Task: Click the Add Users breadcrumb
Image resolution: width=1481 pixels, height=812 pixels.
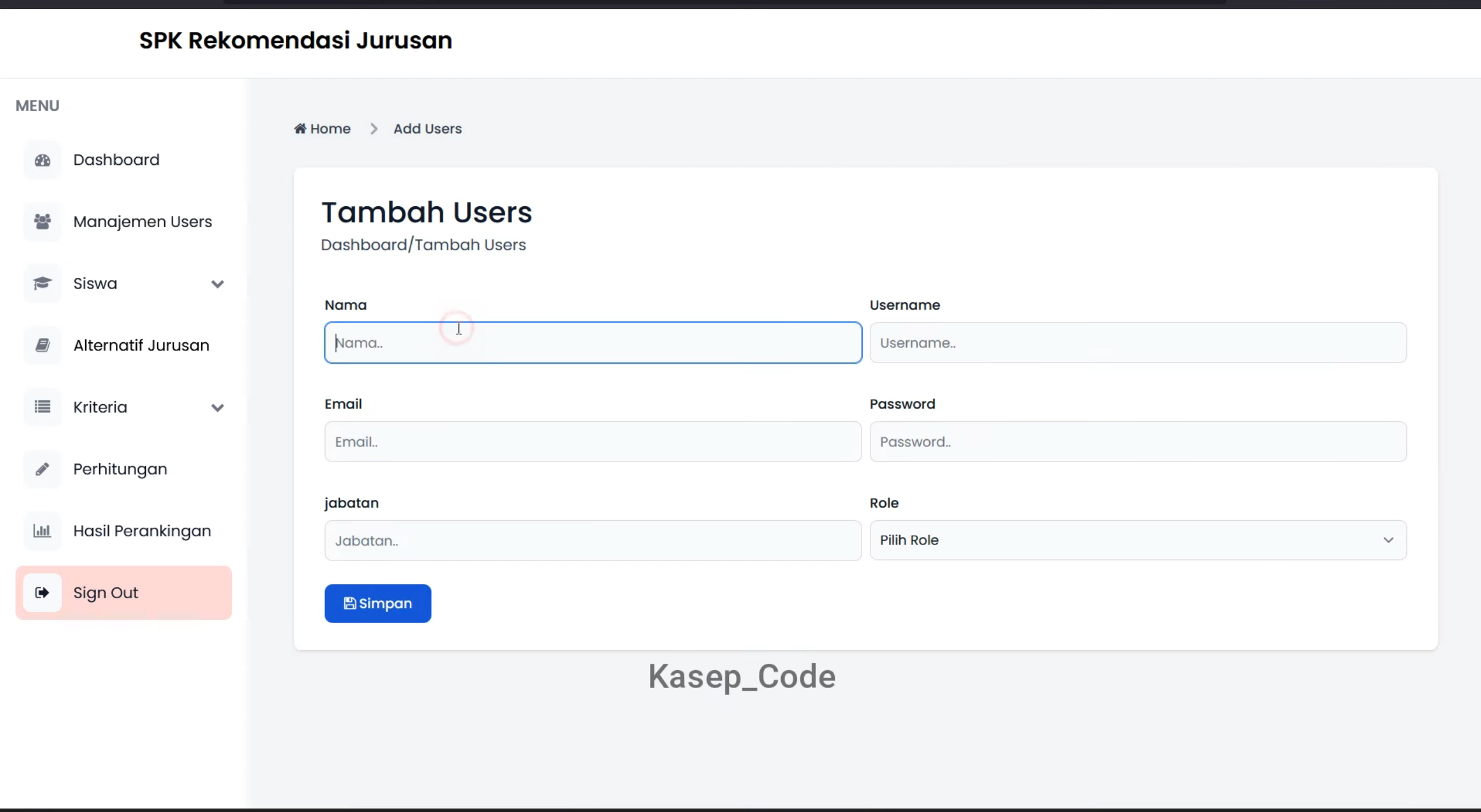Action: [x=428, y=129]
